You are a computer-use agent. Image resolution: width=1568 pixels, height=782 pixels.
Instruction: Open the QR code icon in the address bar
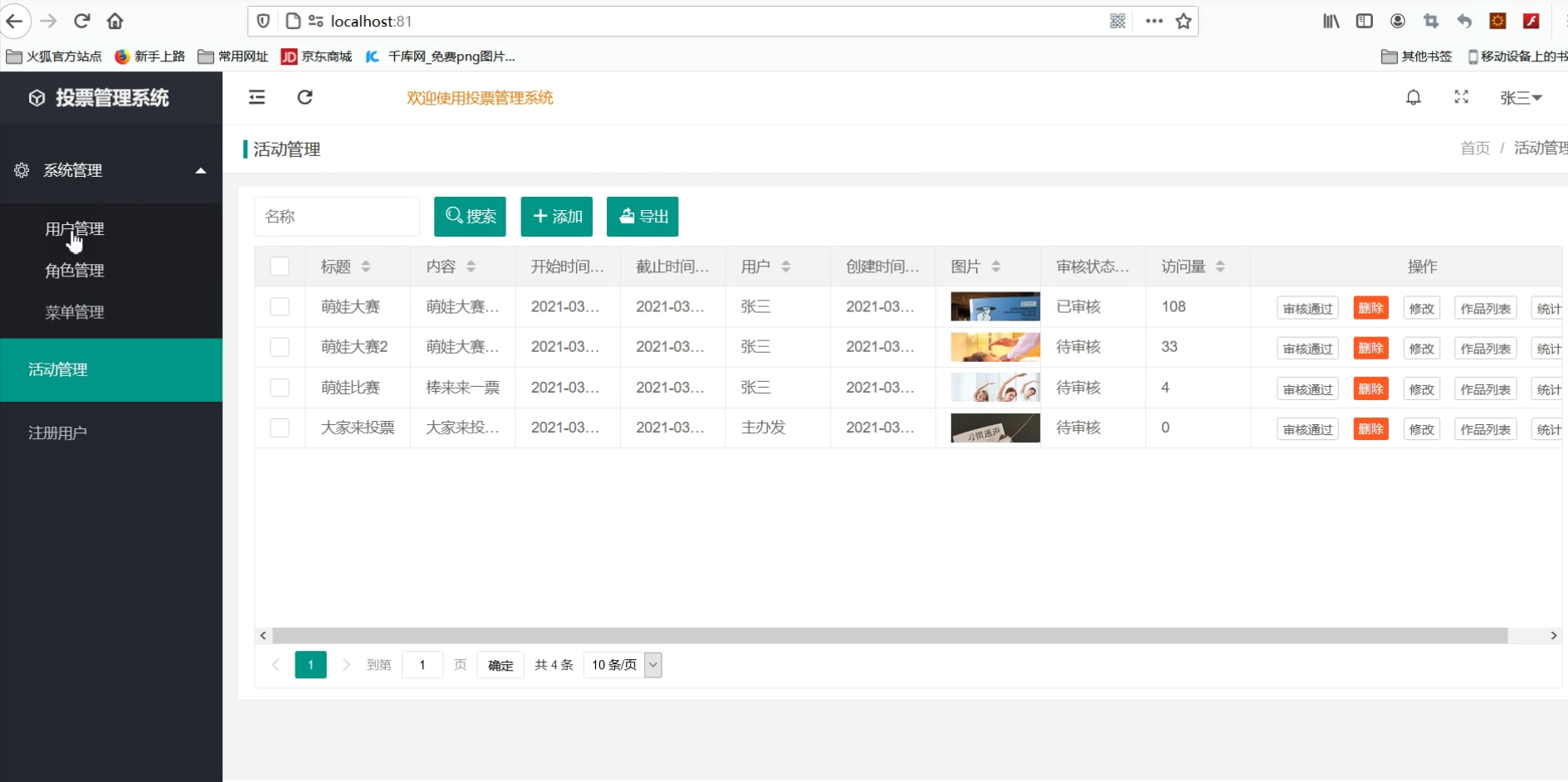(1117, 21)
